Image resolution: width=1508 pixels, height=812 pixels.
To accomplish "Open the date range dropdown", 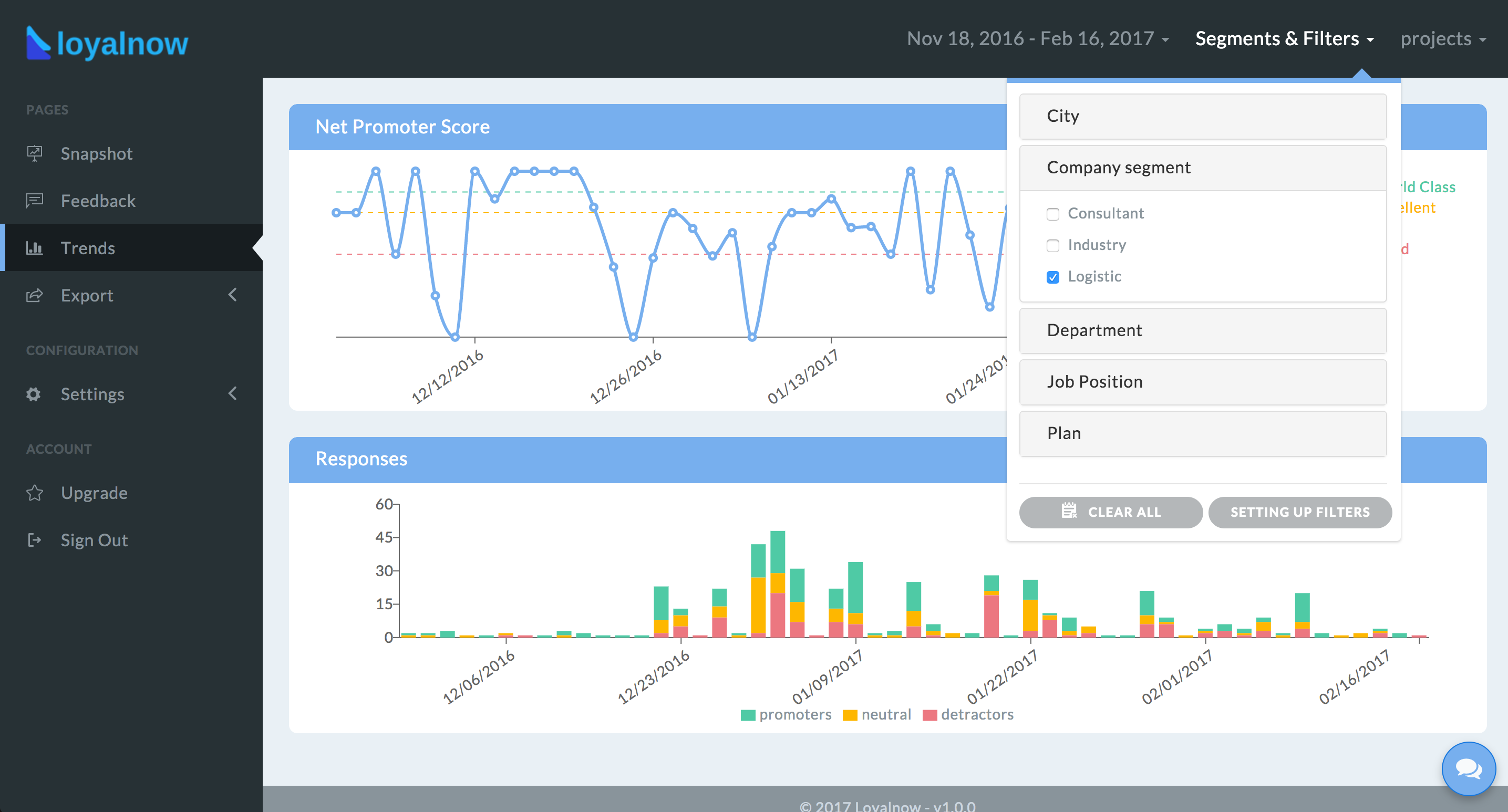I will pyautogui.click(x=1037, y=39).
